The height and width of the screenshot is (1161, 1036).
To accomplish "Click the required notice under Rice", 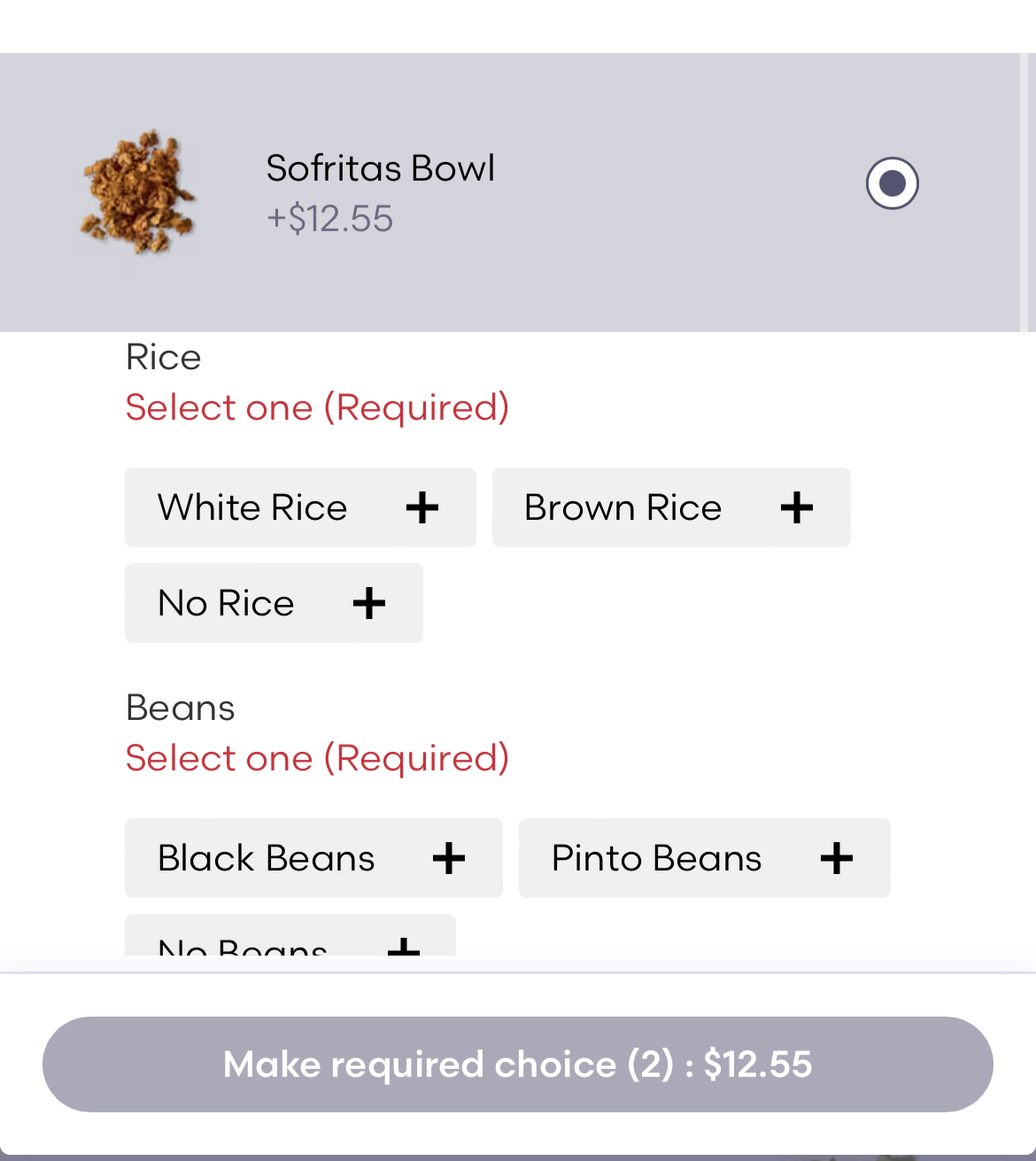I will click(317, 407).
